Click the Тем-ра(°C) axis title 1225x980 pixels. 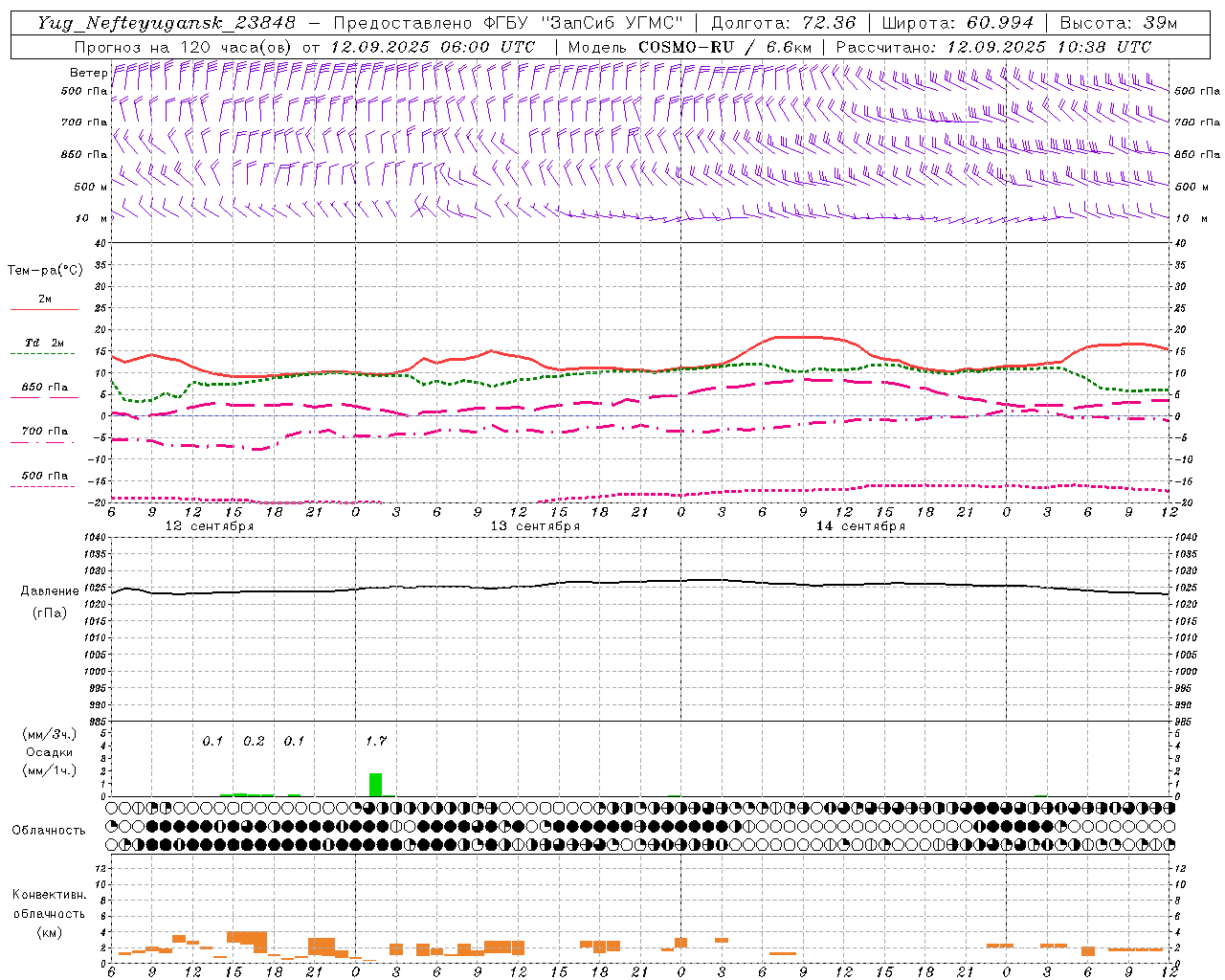pos(45,270)
